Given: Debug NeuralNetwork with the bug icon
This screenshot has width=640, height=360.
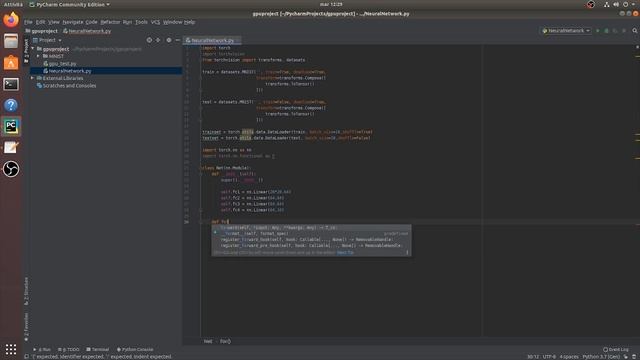Looking at the screenshot, I should tap(607, 31).
